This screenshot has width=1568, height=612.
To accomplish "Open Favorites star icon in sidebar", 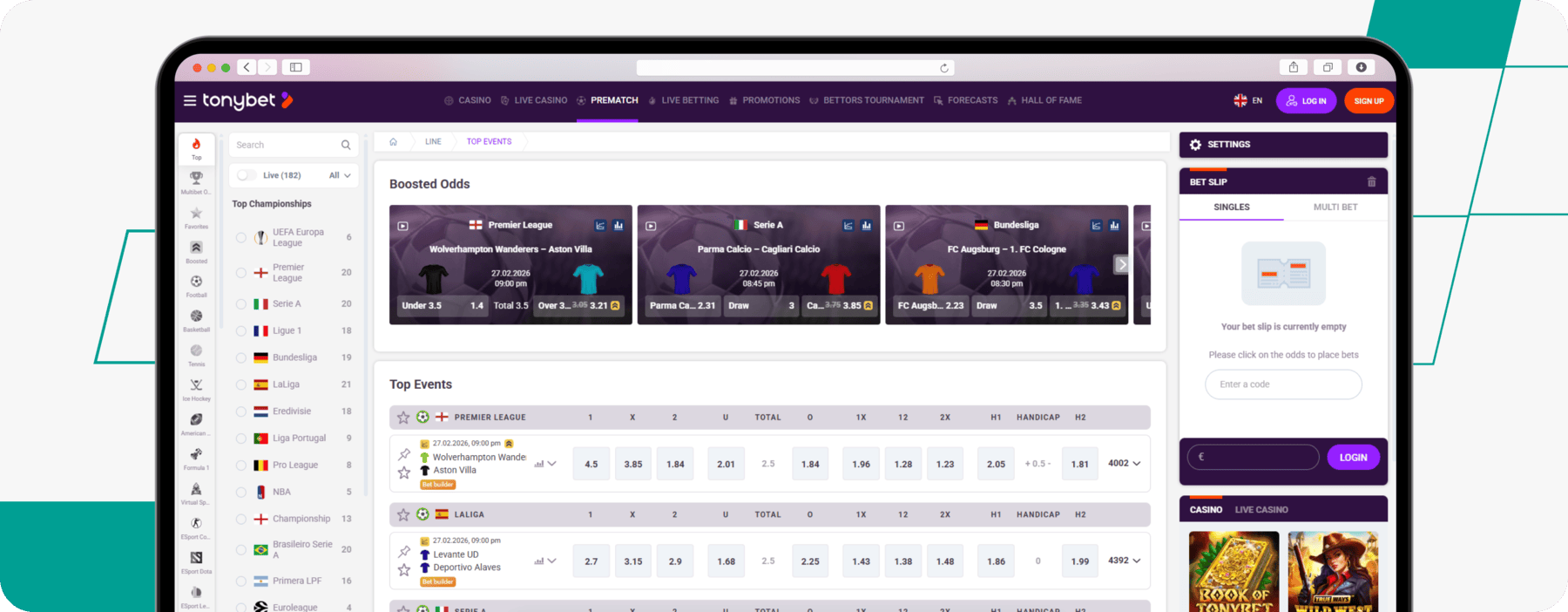I will (x=197, y=213).
